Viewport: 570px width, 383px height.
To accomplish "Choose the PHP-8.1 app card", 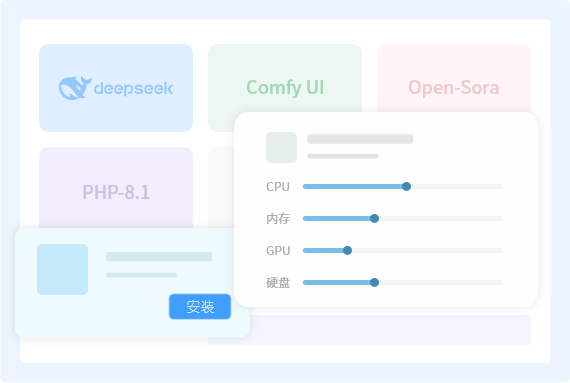I will tap(116, 188).
